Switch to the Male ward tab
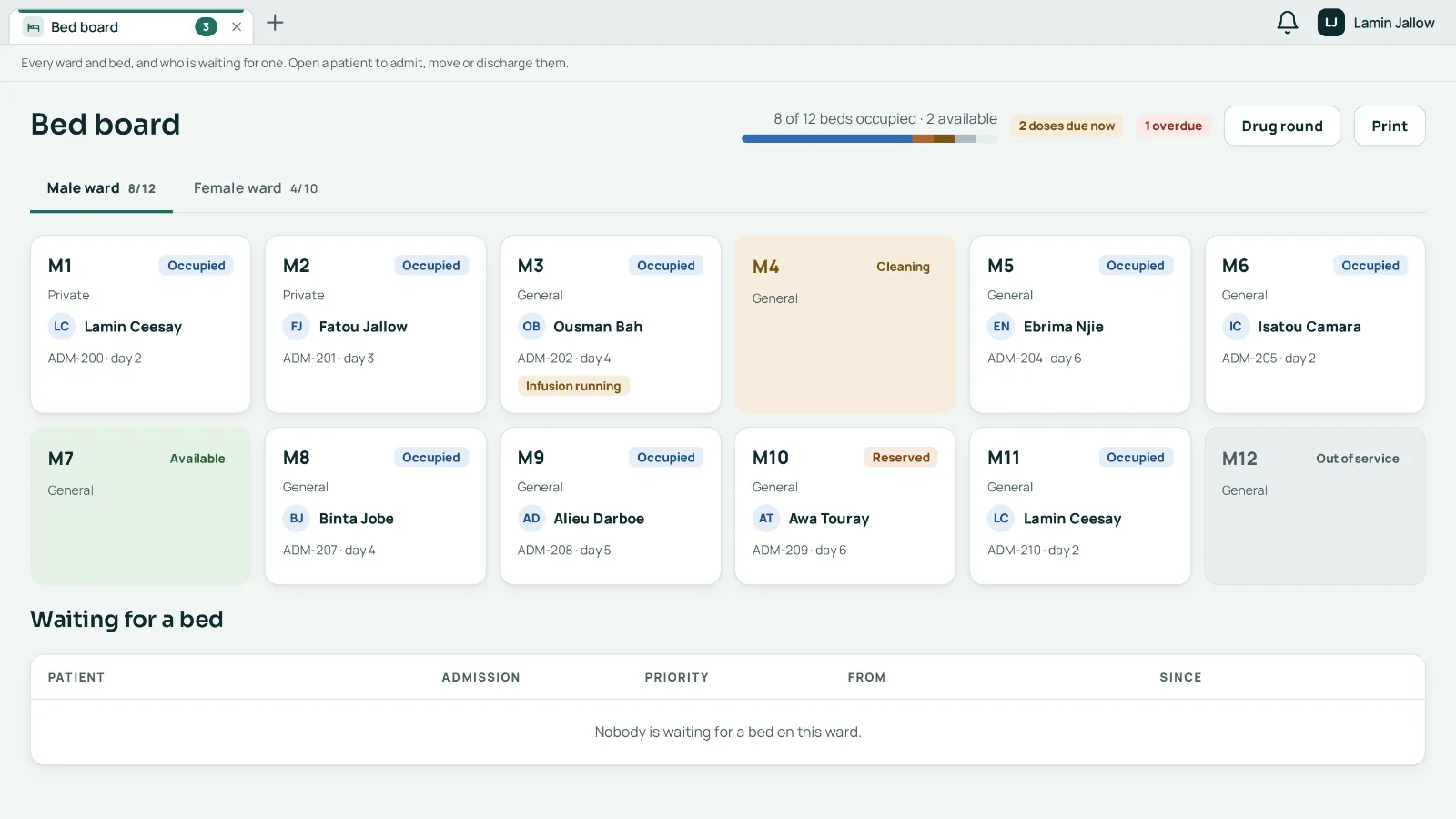1456x819 pixels. (101, 188)
